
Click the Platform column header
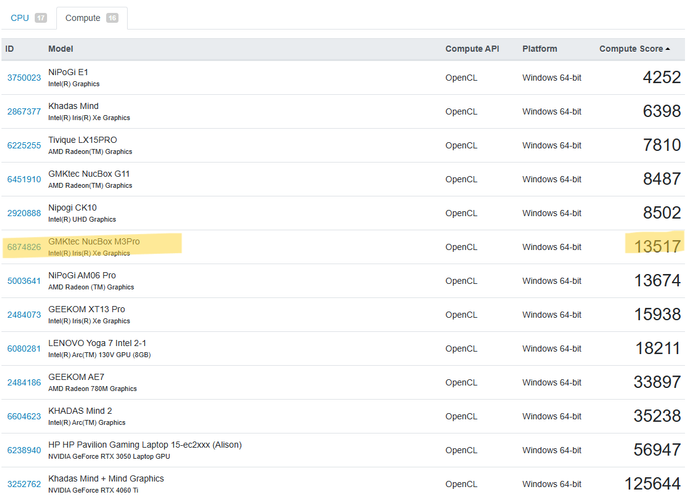[539, 49]
